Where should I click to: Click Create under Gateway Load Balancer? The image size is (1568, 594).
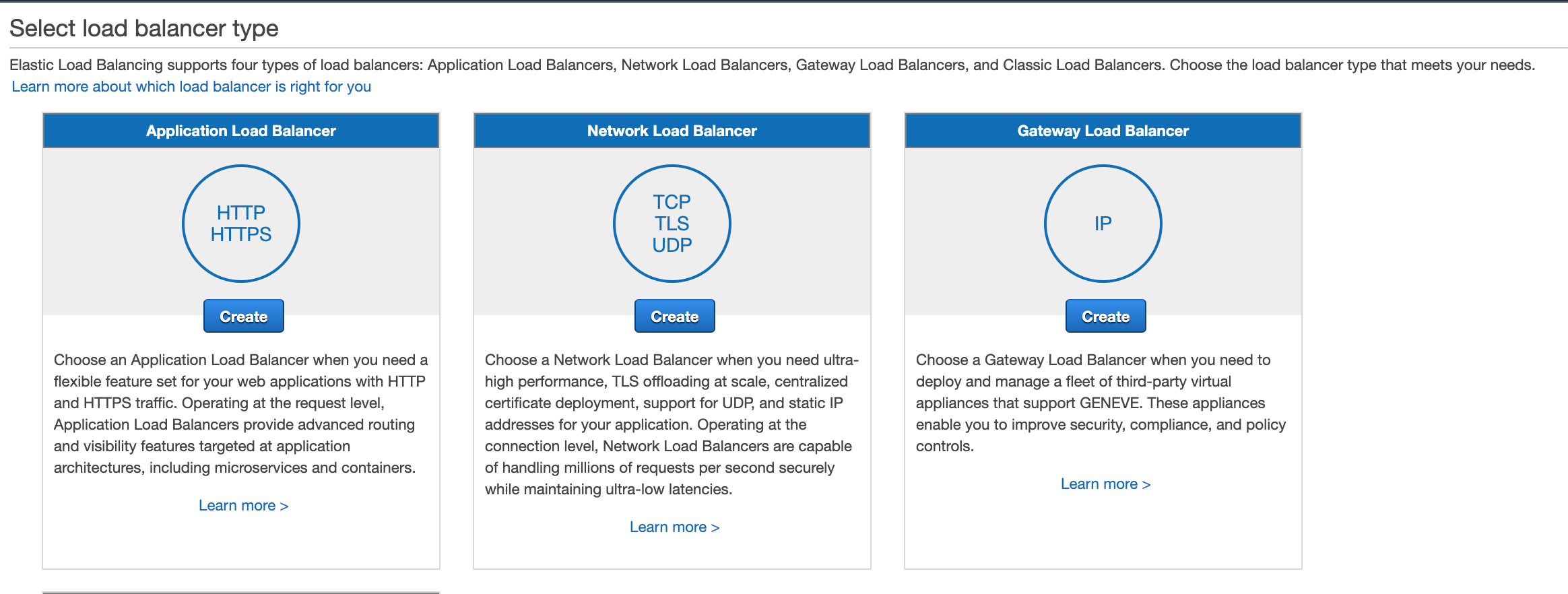(1105, 316)
